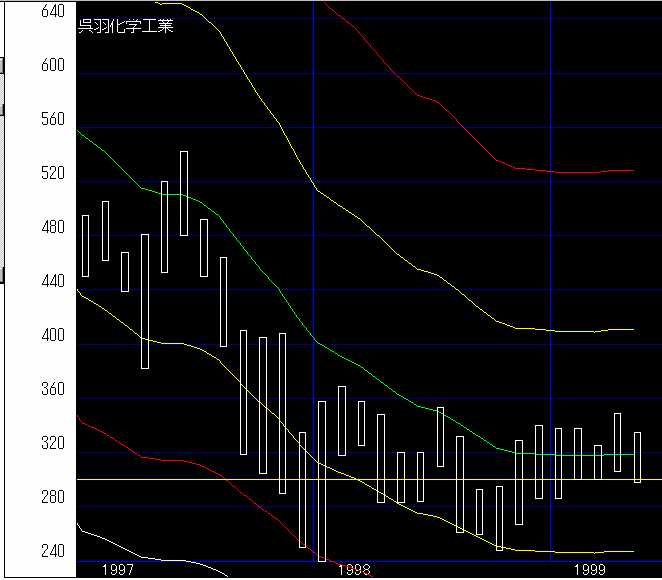Select the 400 price axis label
Image resolution: width=662 pixels, height=580 pixels.
tap(52, 335)
